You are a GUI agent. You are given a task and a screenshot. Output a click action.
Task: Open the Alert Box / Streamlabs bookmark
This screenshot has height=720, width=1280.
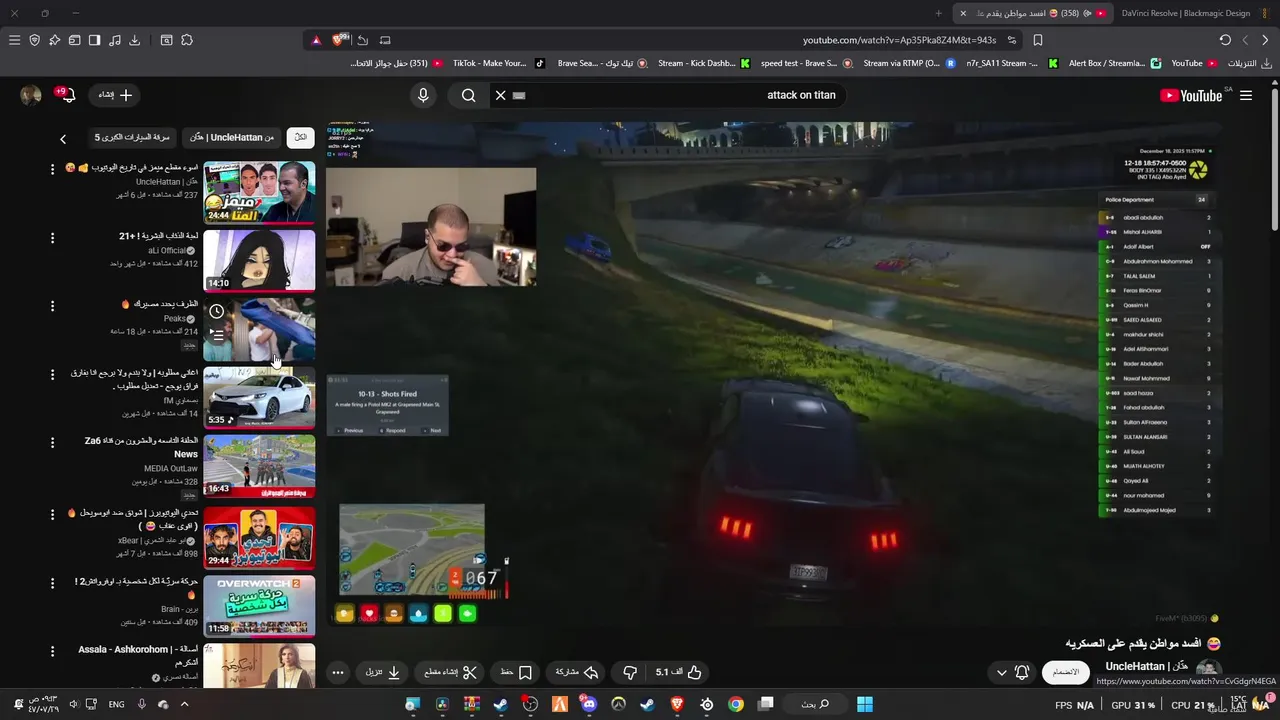pos(1115,63)
